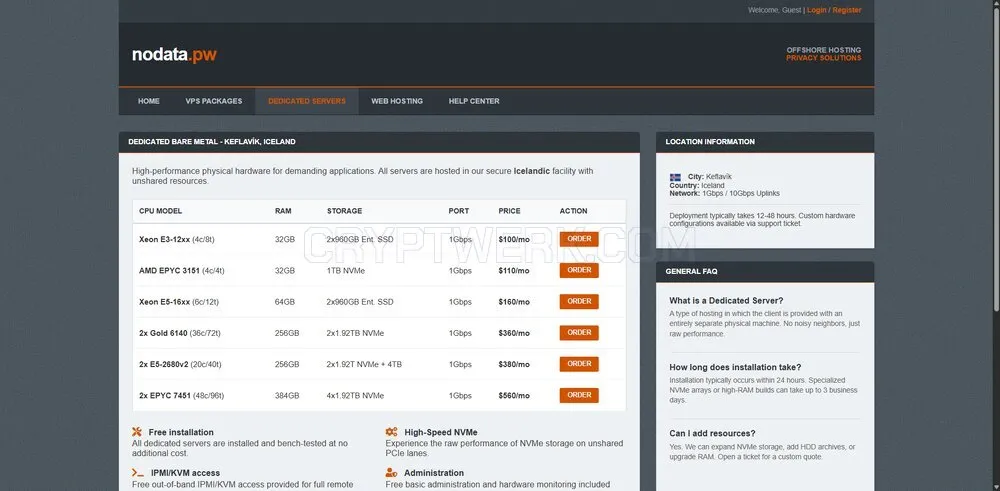Click the 2x1.92TB NVMe storage cell
Viewport: 1000px width, 491px height.
coord(355,333)
